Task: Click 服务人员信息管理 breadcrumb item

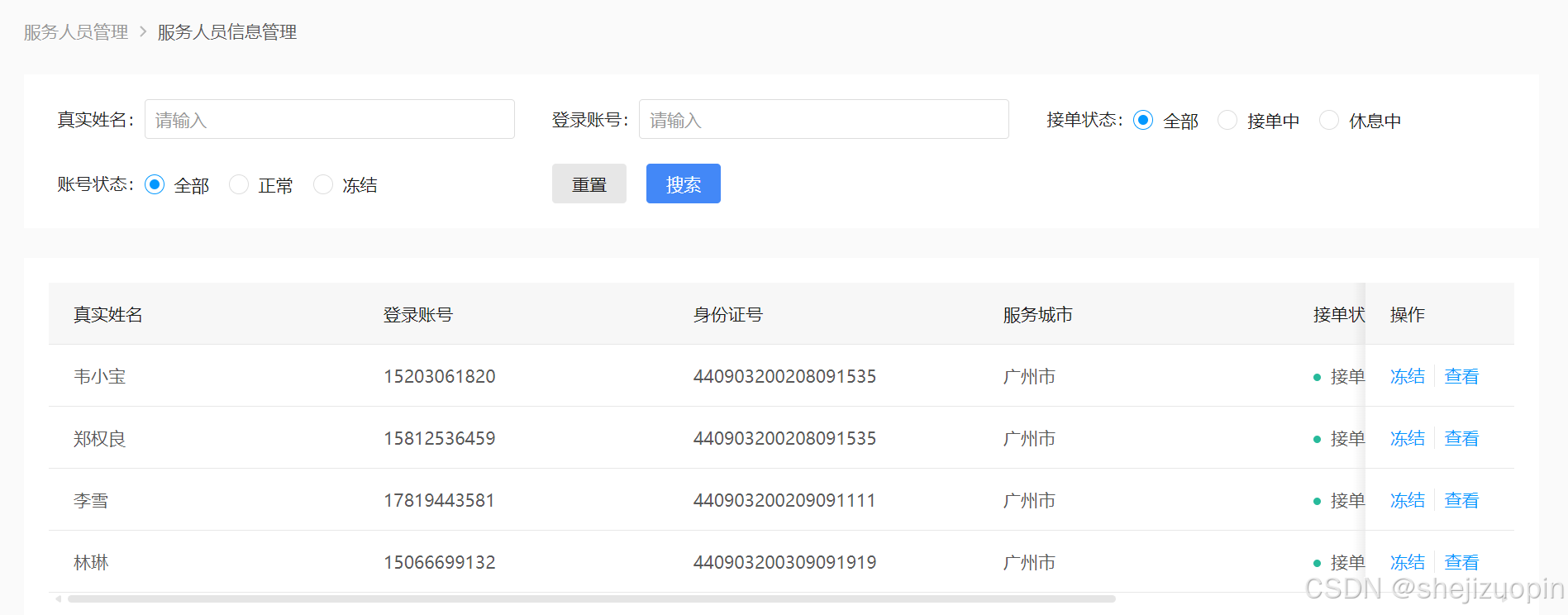Action: coord(227,32)
